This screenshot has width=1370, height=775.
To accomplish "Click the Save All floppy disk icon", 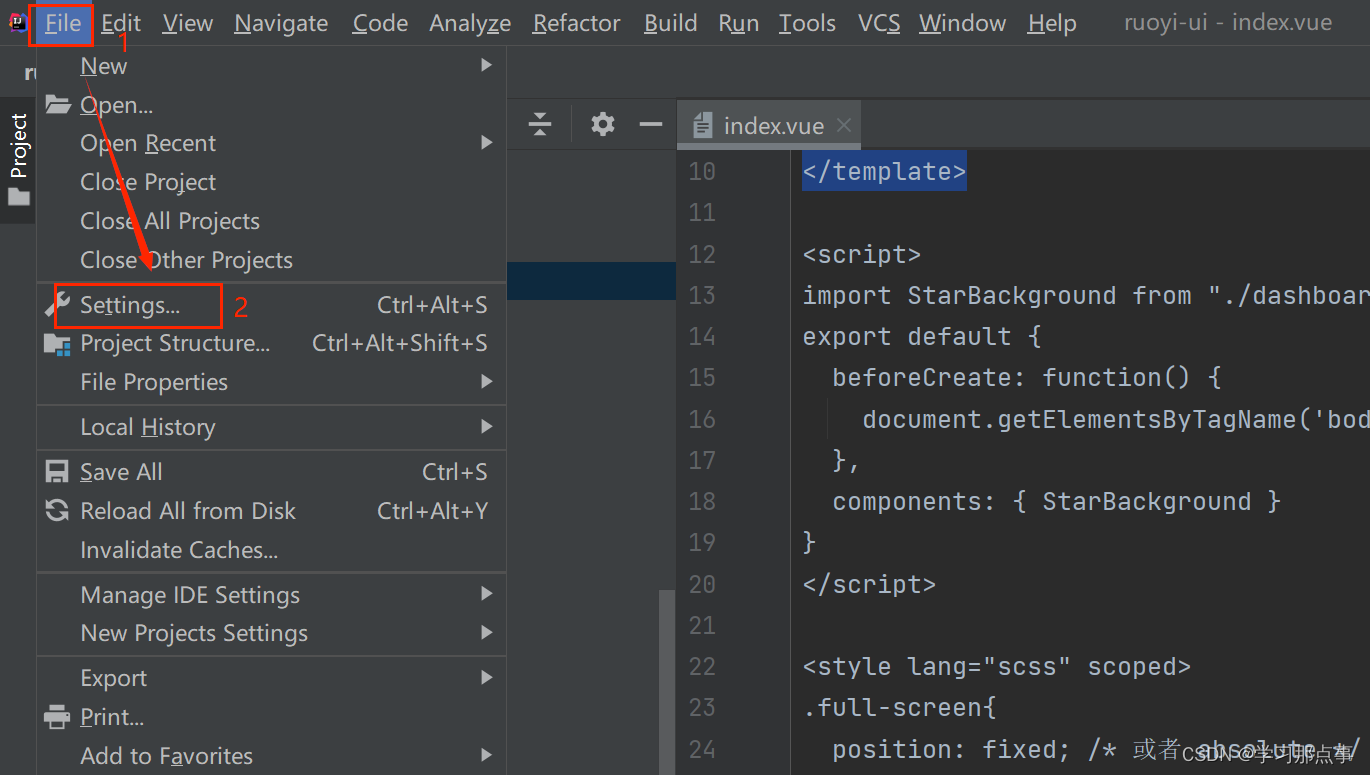I will click(58, 471).
